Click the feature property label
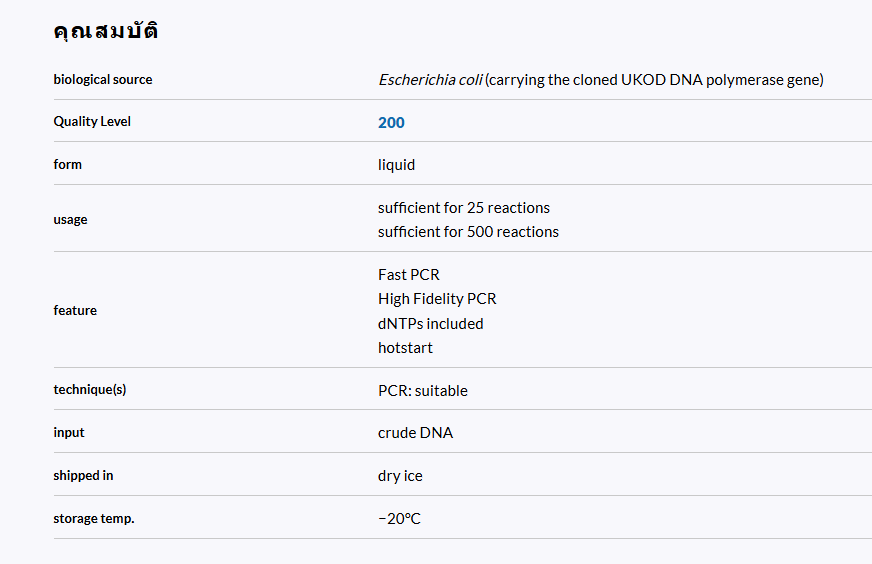Screen dimensions: 872x564 click(x=75, y=310)
